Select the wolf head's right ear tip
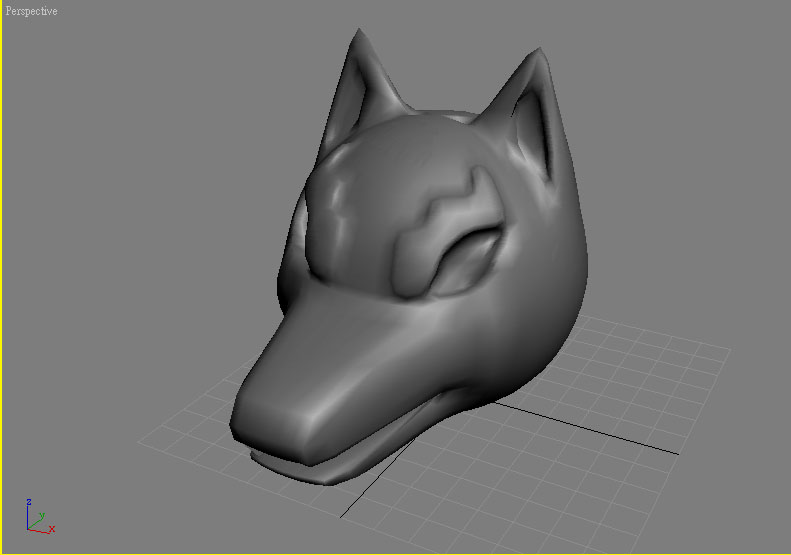The height and width of the screenshot is (555, 791). click(x=541, y=48)
